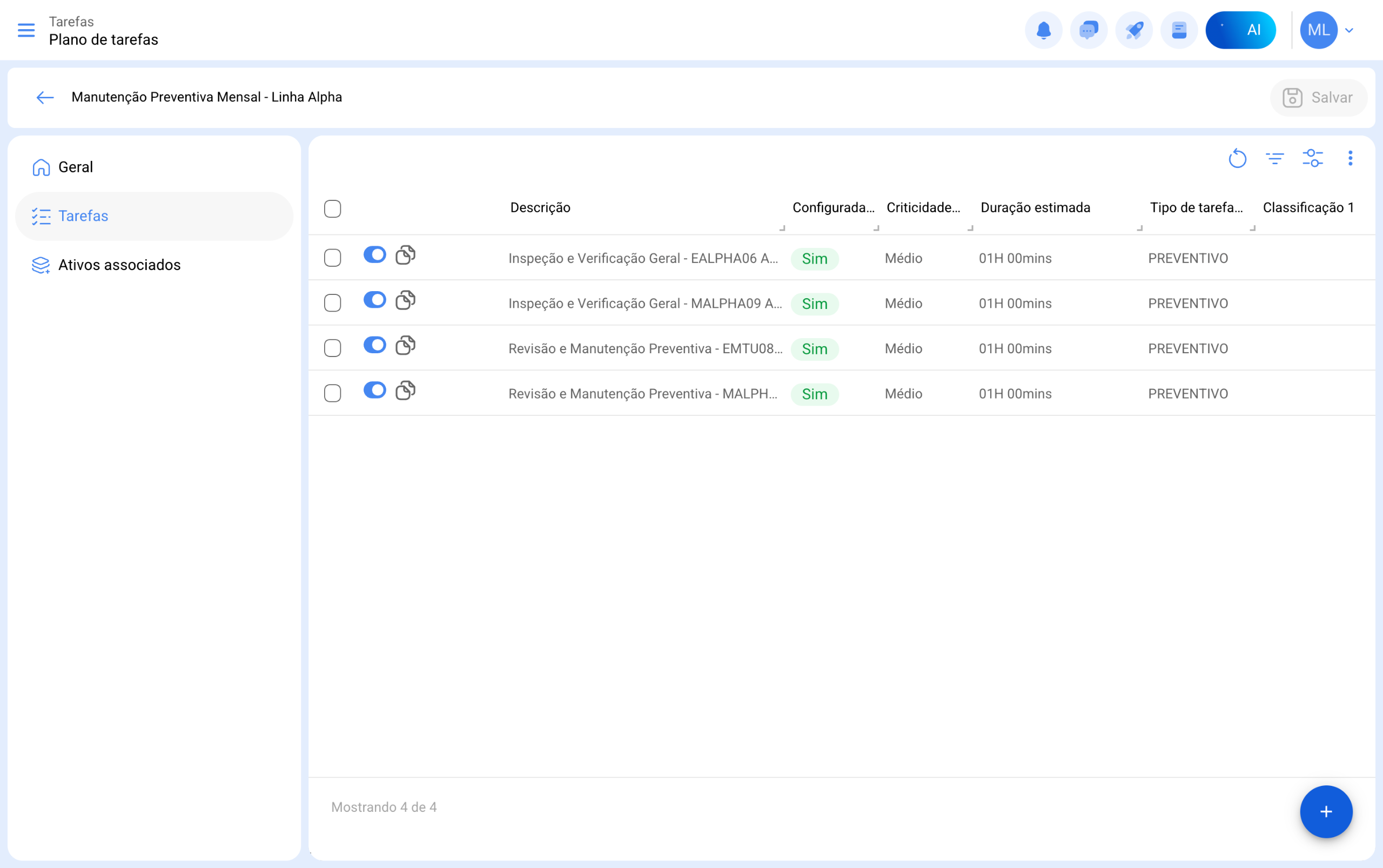This screenshot has width=1383, height=868.
Task: Open the three-dot more options menu
Action: [1350, 158]
